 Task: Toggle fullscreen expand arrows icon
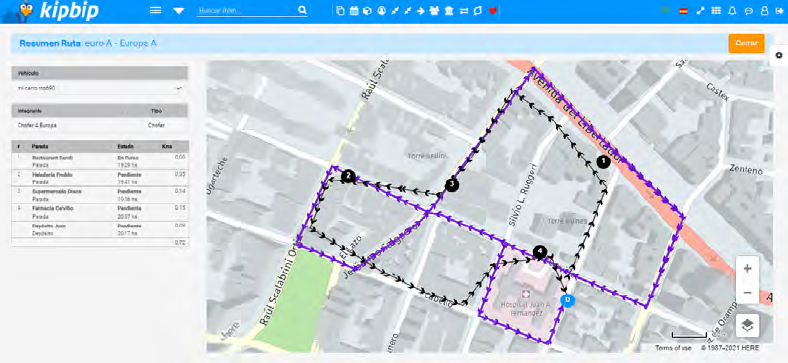700,11
